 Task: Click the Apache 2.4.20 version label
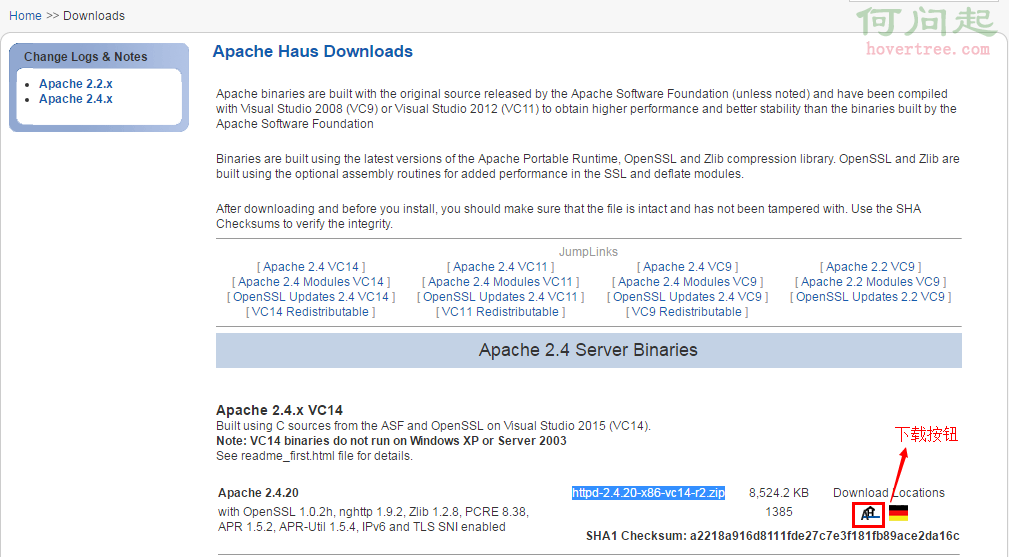click(x=258, y=493)
